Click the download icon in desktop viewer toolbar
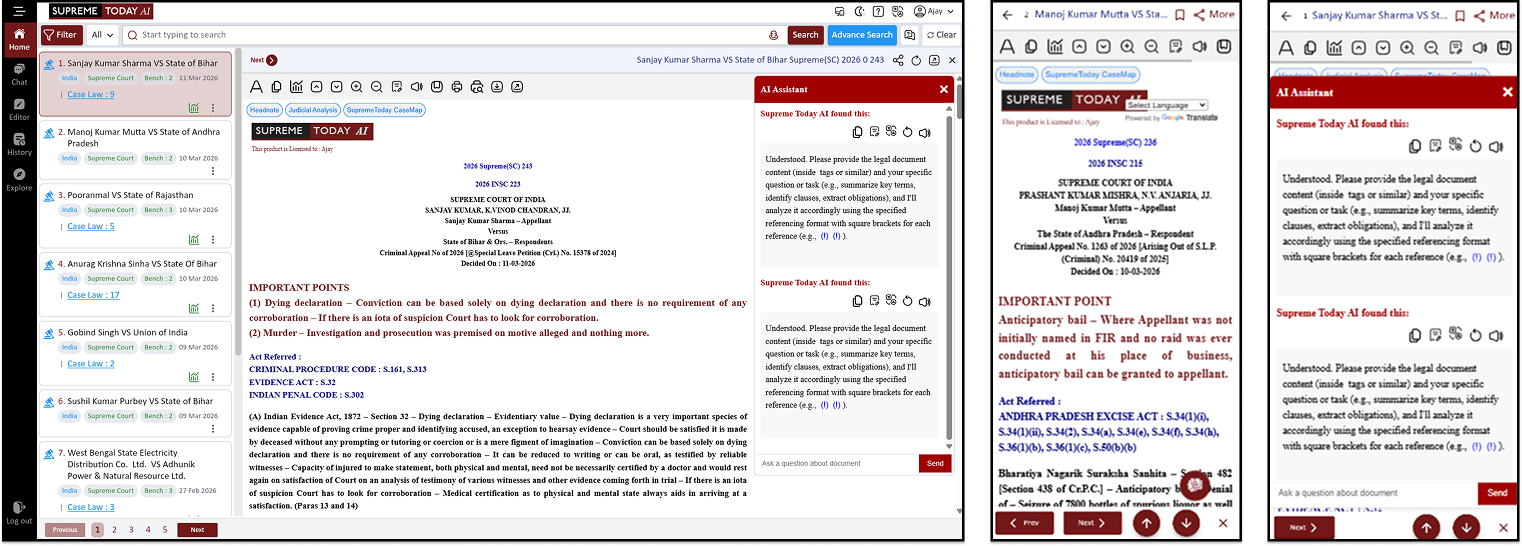The width and height of the screenshot is (1522, 546). pyautogui.click(x=497, y=87)
